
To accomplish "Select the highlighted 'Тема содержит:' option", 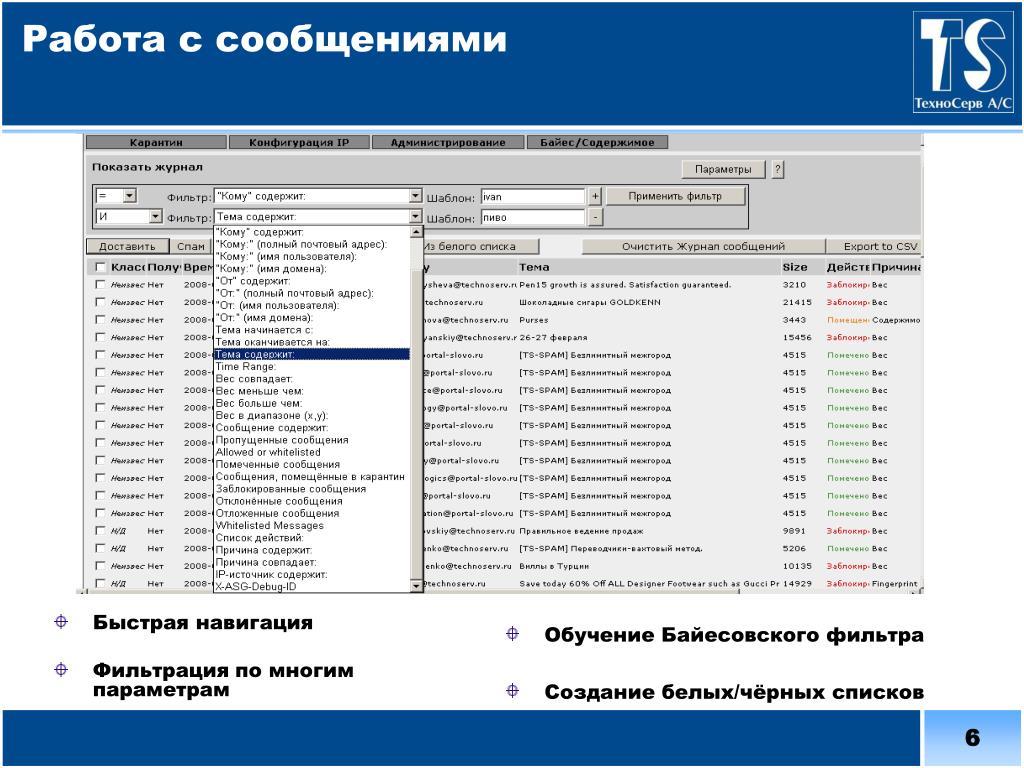I will 312,354.
